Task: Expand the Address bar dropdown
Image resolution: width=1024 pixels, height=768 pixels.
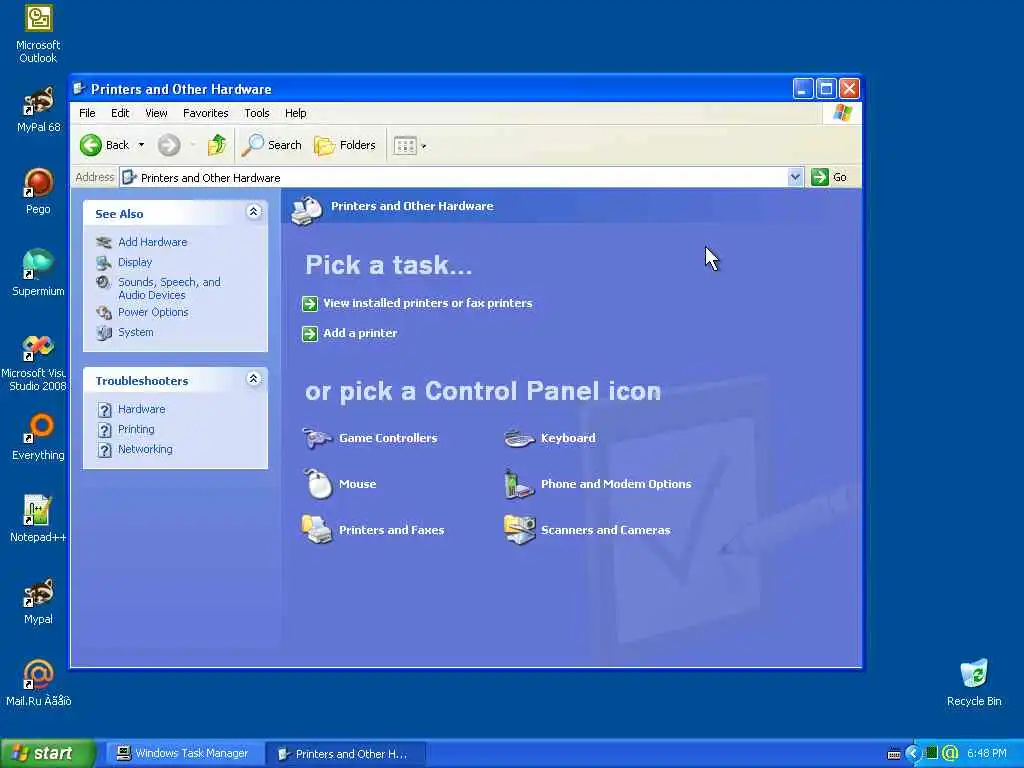Action: [795, 177]
